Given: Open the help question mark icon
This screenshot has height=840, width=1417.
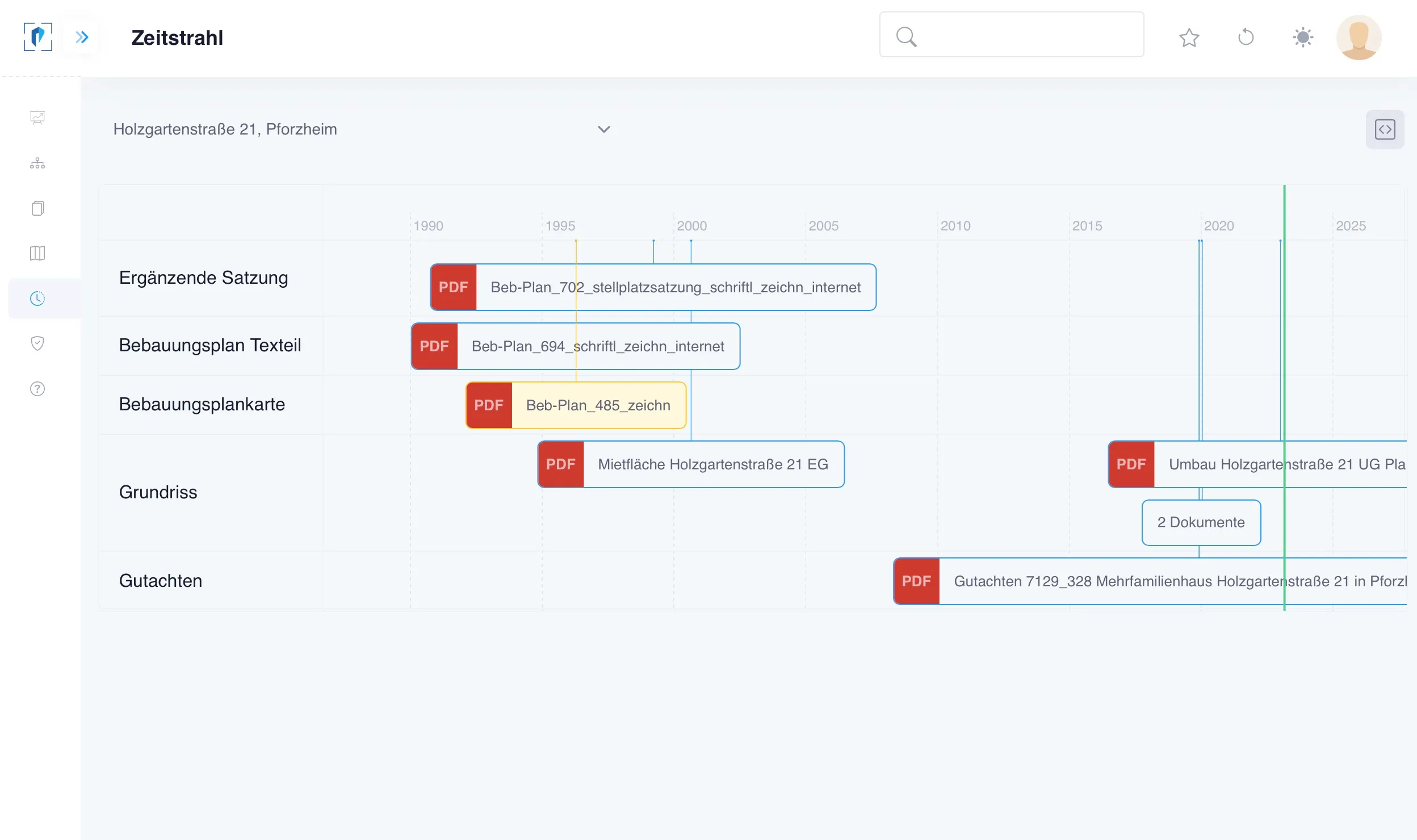Looking at the screenshot, I should point(37,389).
